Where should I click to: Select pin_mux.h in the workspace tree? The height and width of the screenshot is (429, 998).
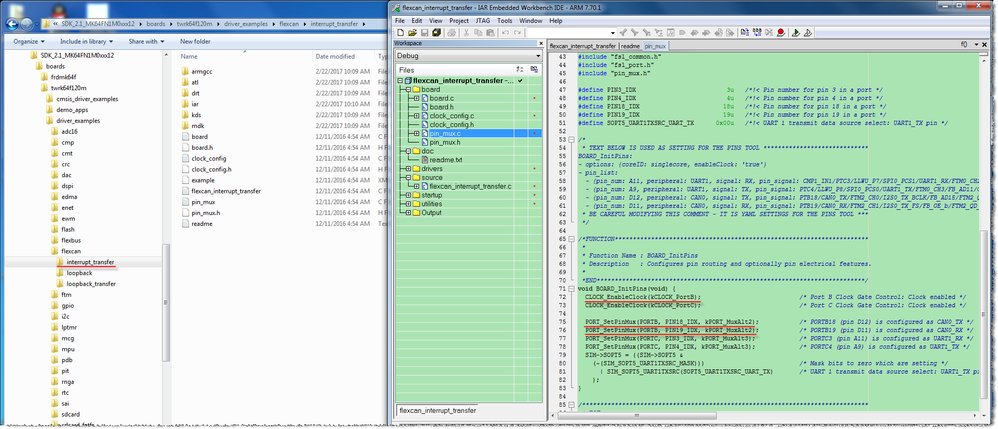[x=446, y=142]
